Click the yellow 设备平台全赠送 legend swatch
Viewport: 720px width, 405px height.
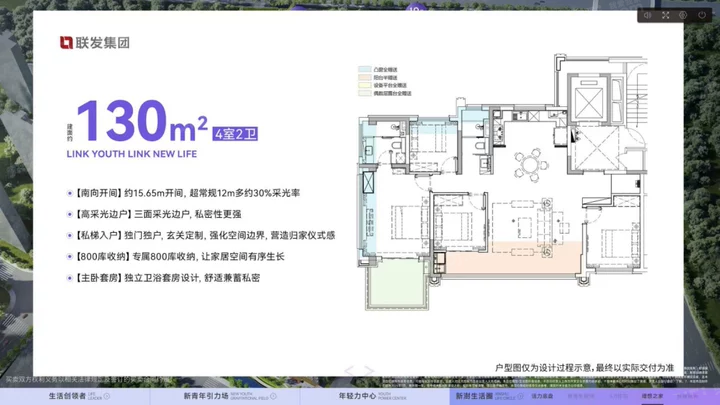[365, 85]
